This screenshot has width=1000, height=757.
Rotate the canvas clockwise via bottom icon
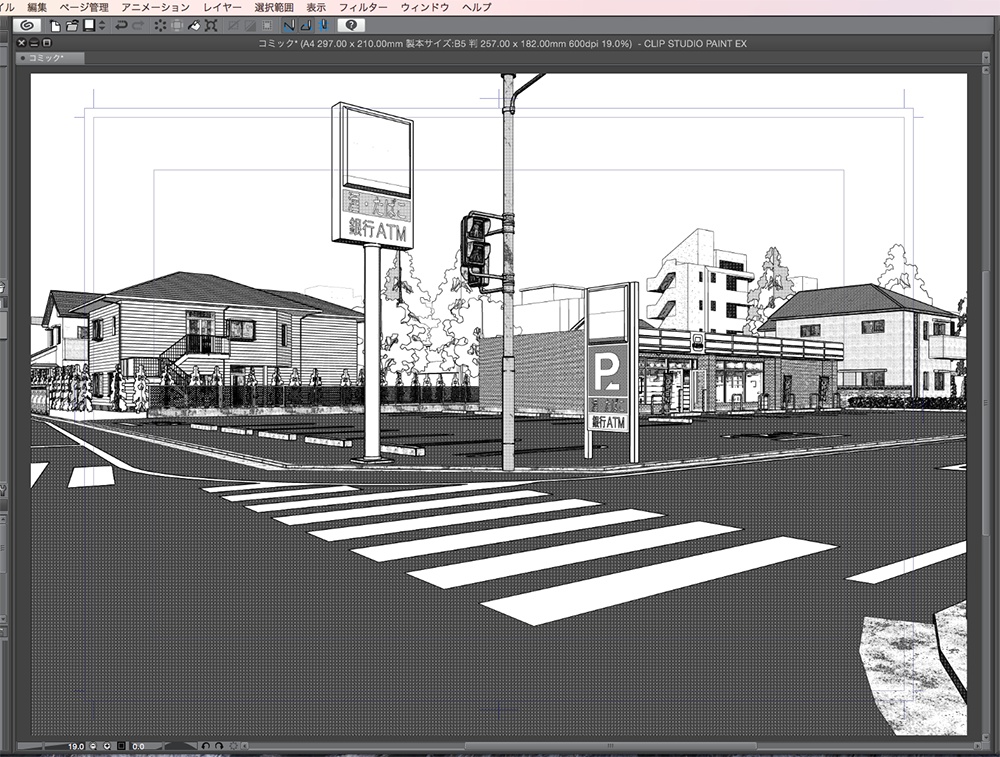click(218, 746)
